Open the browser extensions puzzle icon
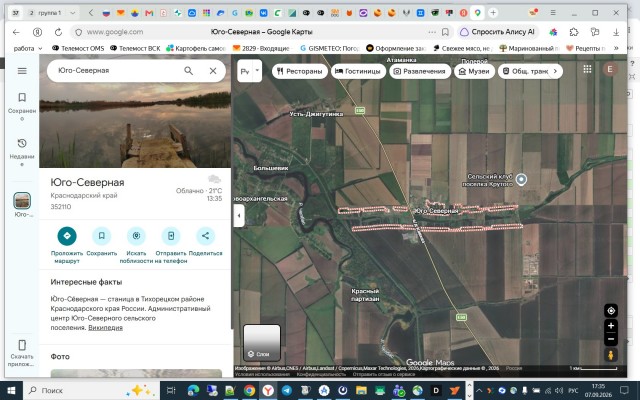 tap(574, 32)
